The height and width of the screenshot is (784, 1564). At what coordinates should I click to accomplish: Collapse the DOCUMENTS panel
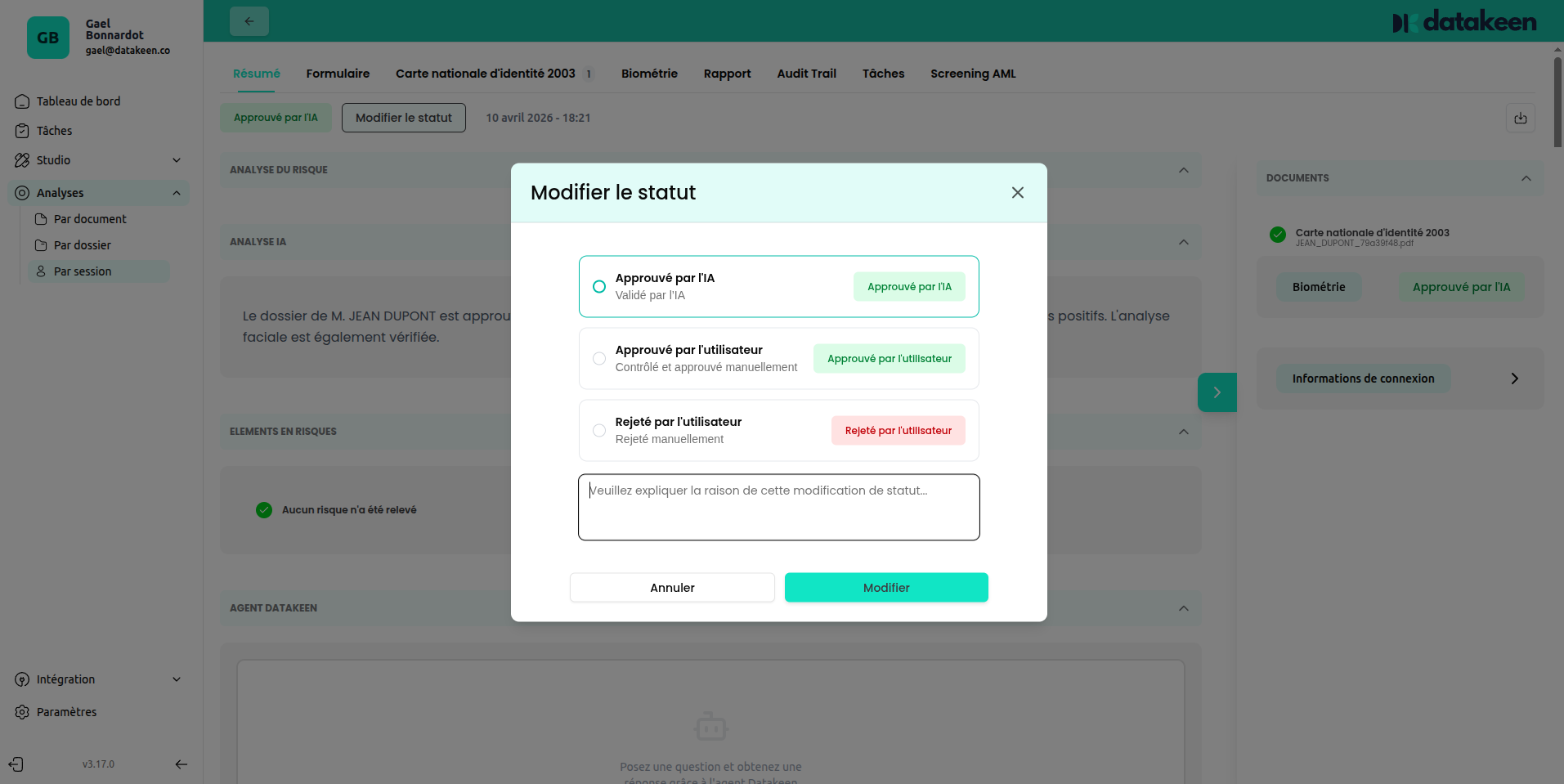coord(1525,178)
